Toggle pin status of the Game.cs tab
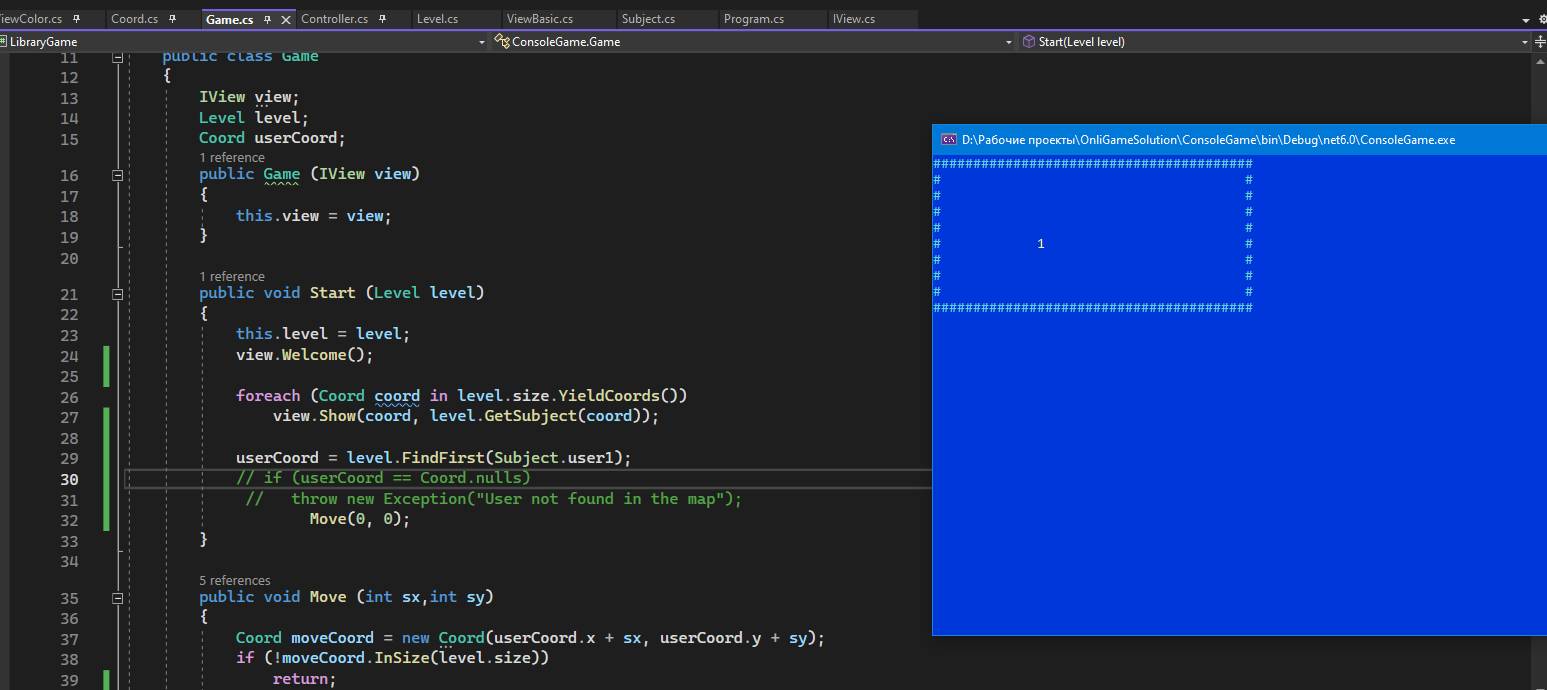 [x=268, y=19]
